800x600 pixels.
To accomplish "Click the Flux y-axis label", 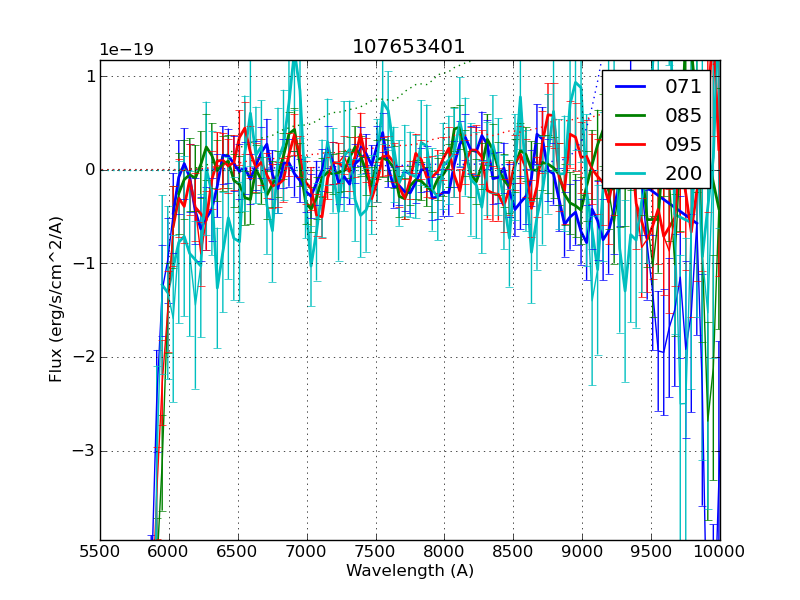I will [57, 299].
